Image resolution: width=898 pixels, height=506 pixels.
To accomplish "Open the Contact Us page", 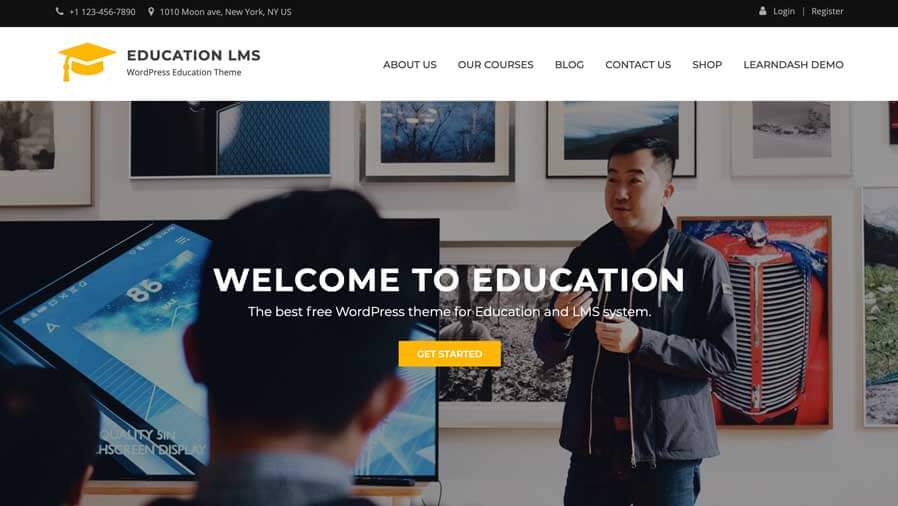I will [x=638, y=65].
